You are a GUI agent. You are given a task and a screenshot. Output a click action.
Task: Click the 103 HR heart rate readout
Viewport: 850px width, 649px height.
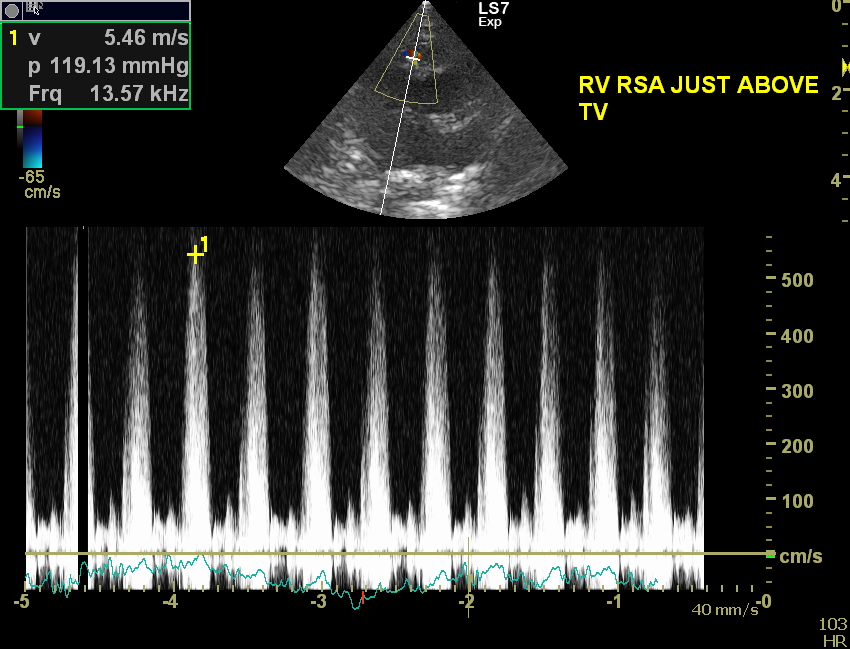pyautogui.click(x=831, y=632)
